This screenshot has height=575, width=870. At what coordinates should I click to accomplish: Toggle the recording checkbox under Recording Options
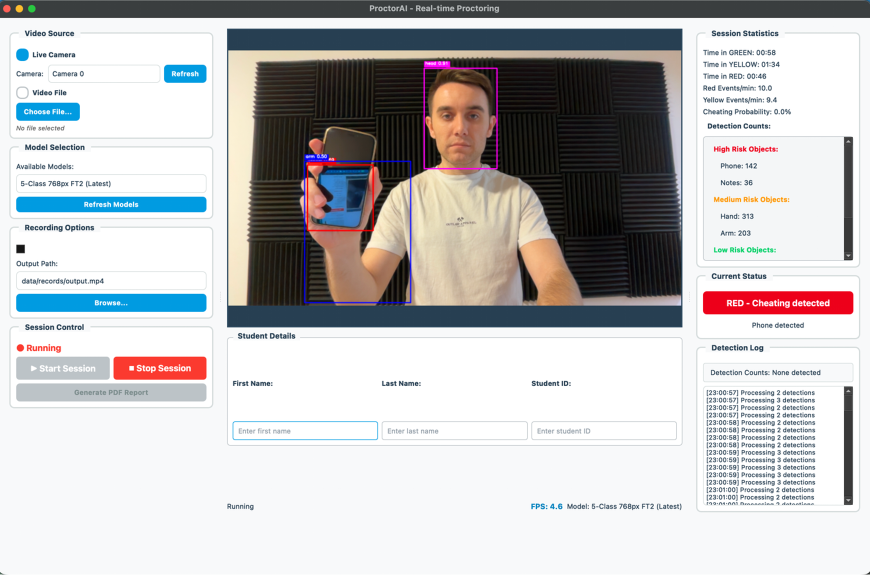coord(21,249)
